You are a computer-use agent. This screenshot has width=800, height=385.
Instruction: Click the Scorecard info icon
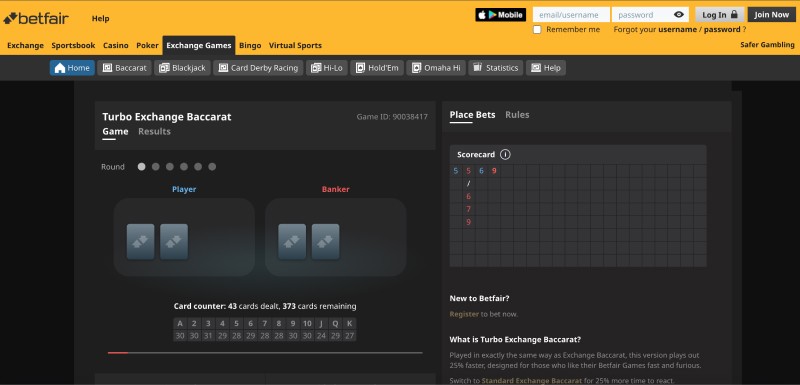click(x=505, y=155)
